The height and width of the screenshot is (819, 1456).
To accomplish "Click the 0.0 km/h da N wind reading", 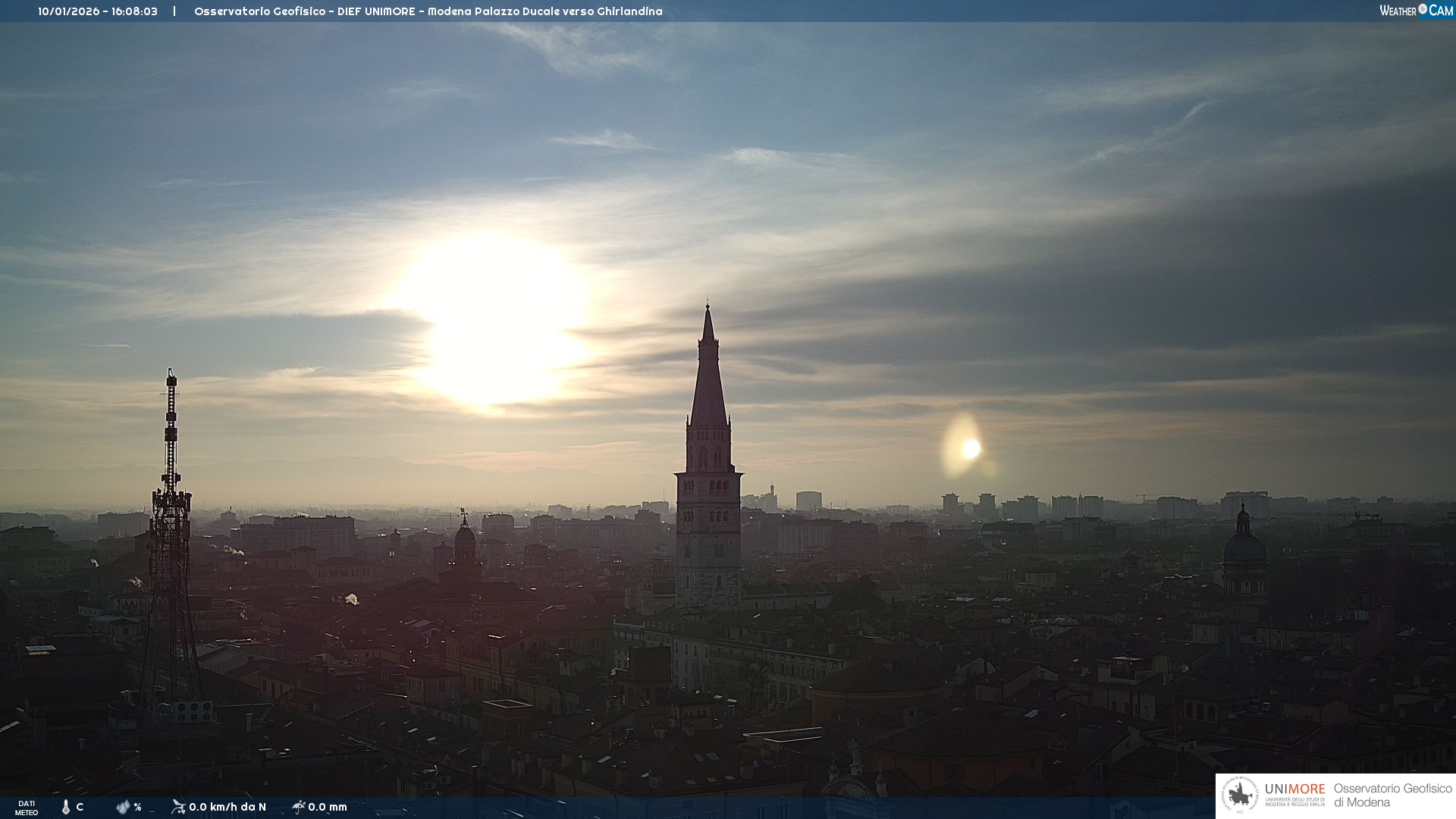I will coord(227,807).
